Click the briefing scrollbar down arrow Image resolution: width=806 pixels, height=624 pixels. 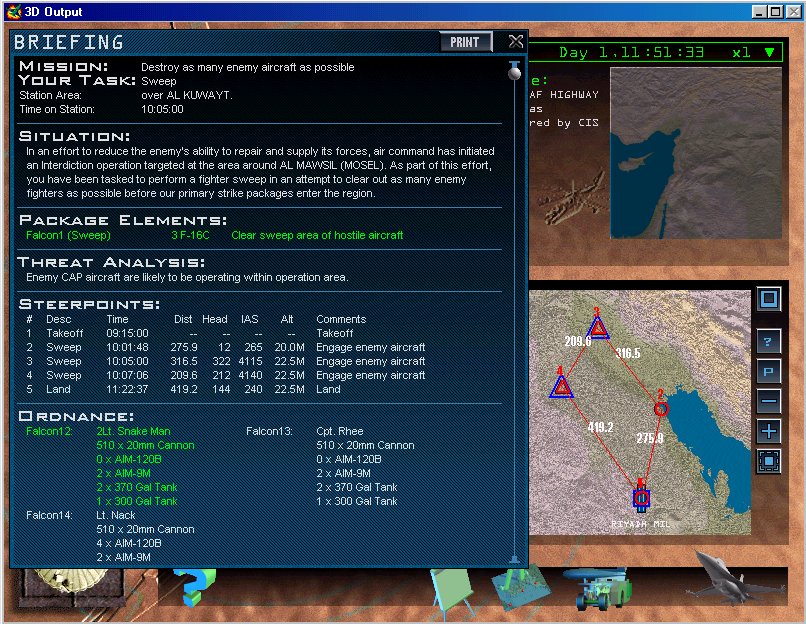tap(514, 559)
